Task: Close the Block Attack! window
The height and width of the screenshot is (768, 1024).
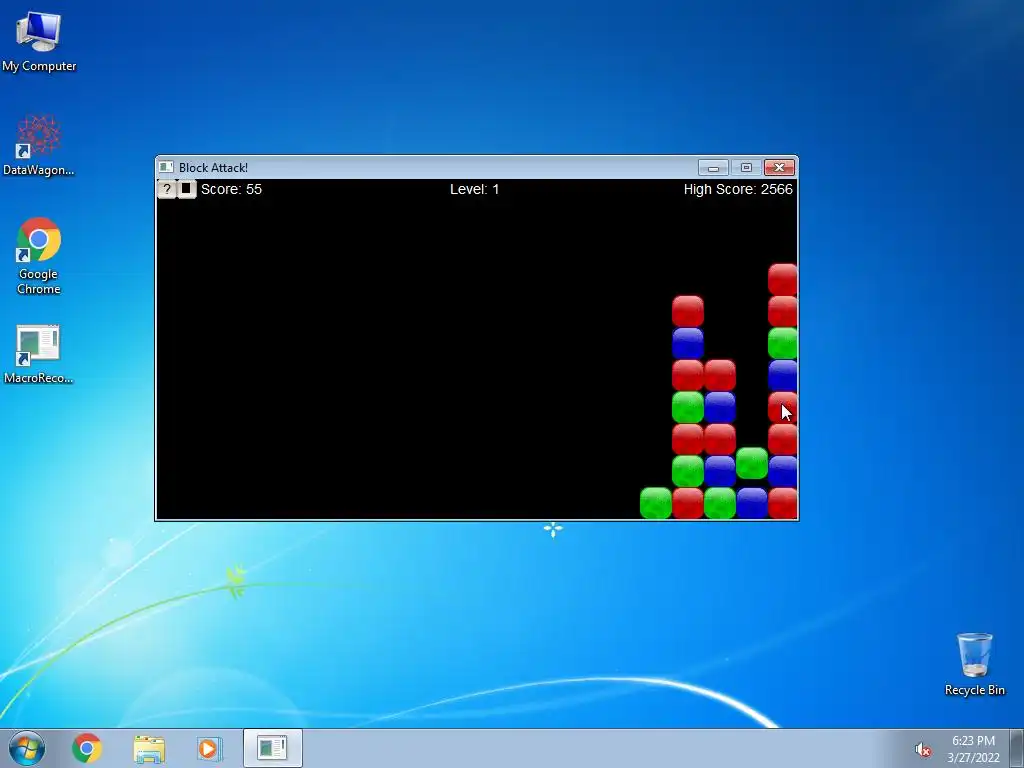Action: tap(779, 168)
